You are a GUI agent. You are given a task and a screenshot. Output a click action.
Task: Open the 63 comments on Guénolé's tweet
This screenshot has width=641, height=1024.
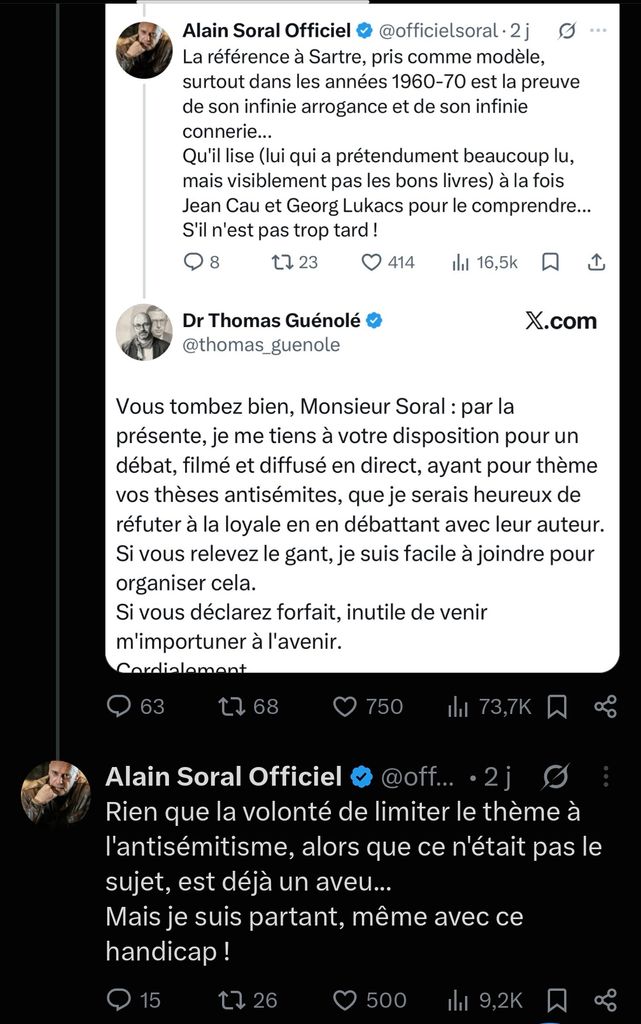pos(135,707)
